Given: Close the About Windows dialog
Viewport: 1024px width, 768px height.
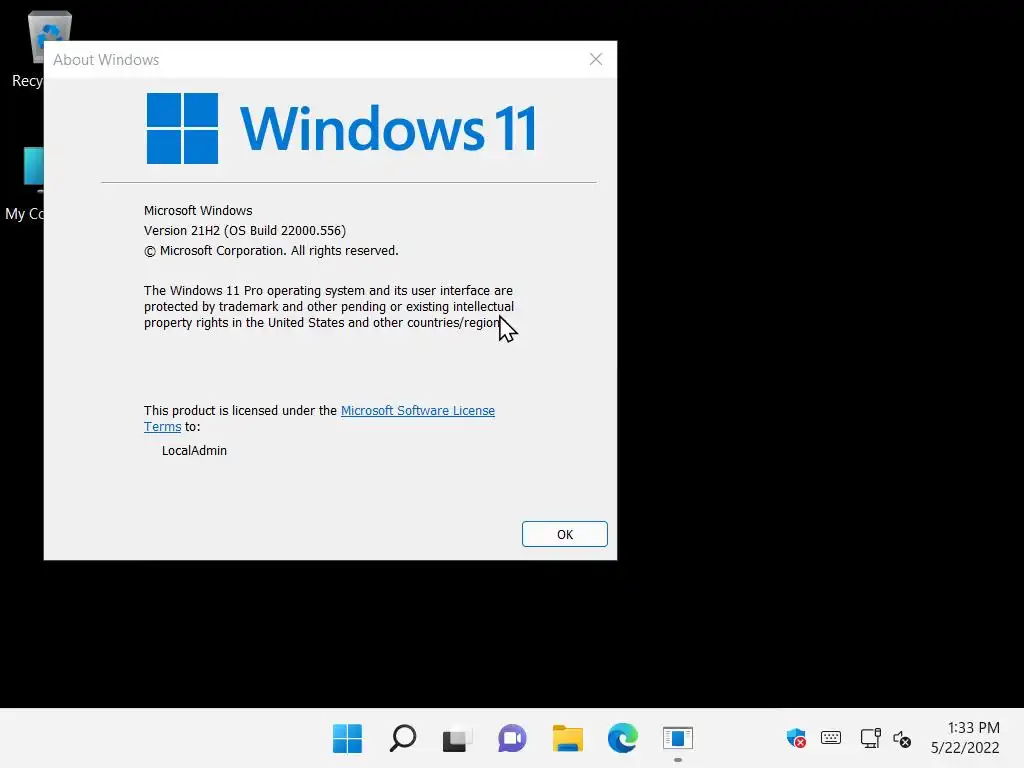Looking at the screenshot, I should pyautogui.click(x=596, y=59).
